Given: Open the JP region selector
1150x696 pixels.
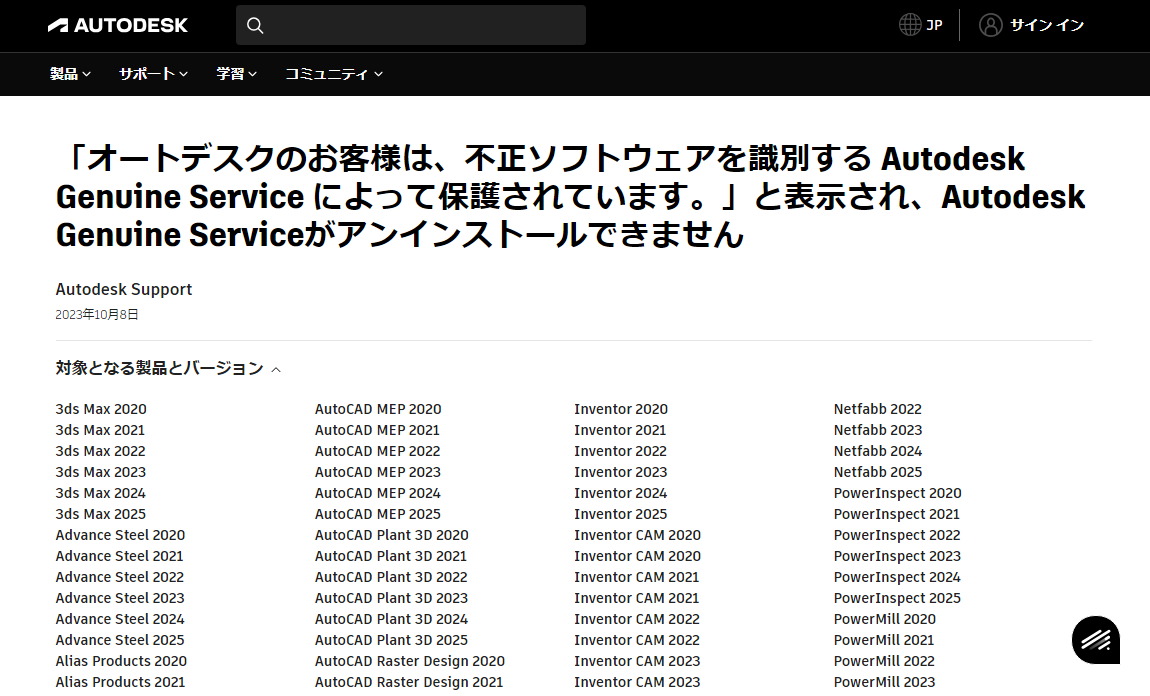Looking at the screenshot, I should [920, 25].
